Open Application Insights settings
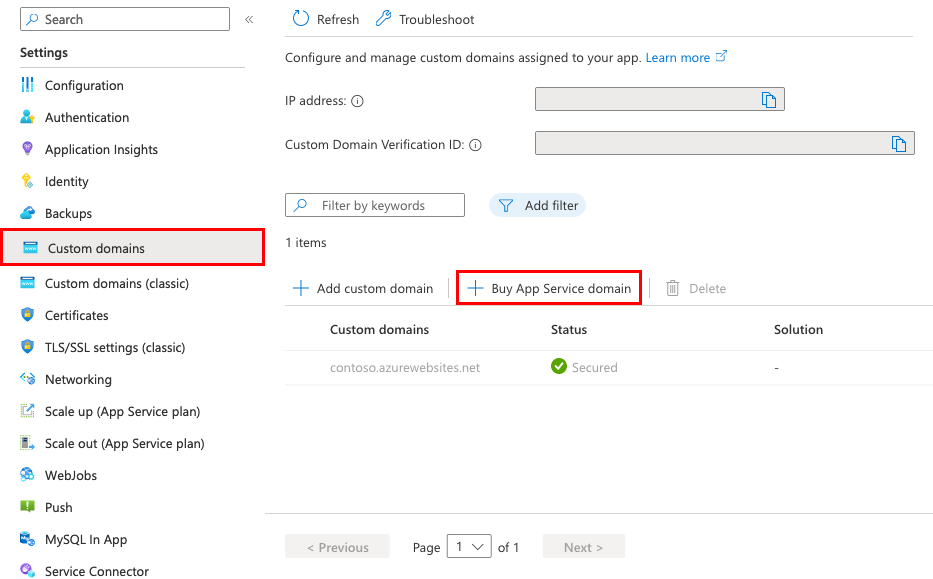933x579 pixels. coord(102,149)
